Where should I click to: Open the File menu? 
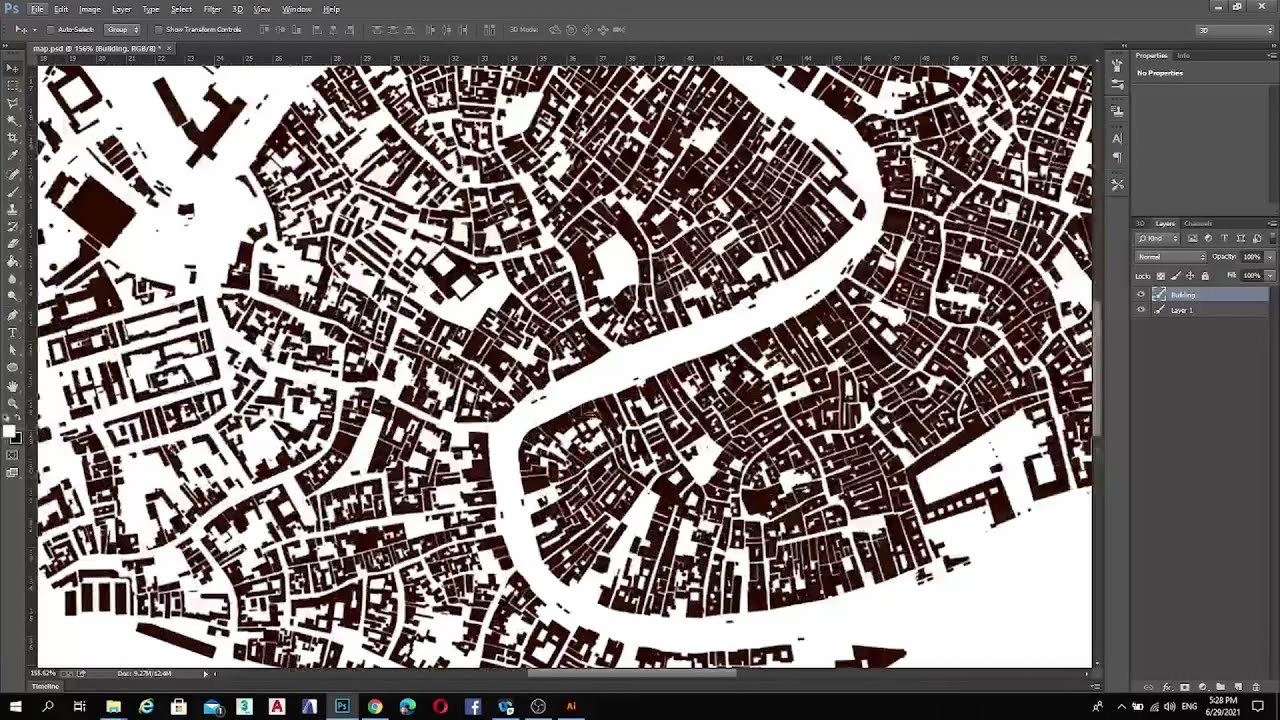(37, 9)
